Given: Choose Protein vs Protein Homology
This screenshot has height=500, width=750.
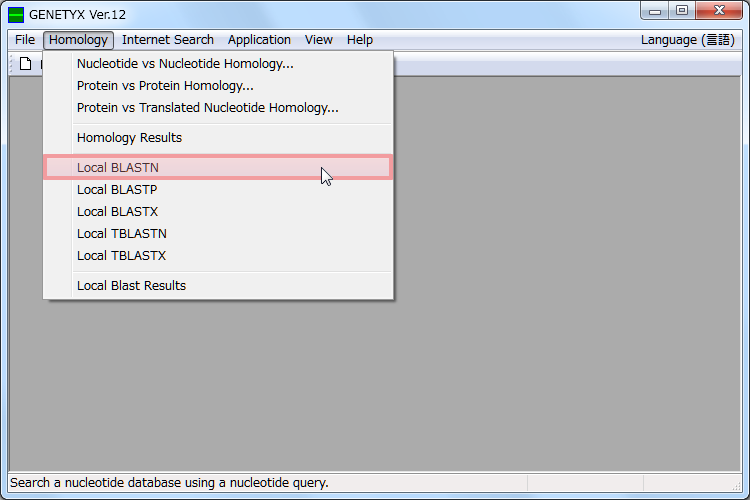Looking at the screenshot, I should tap(218, 86).
